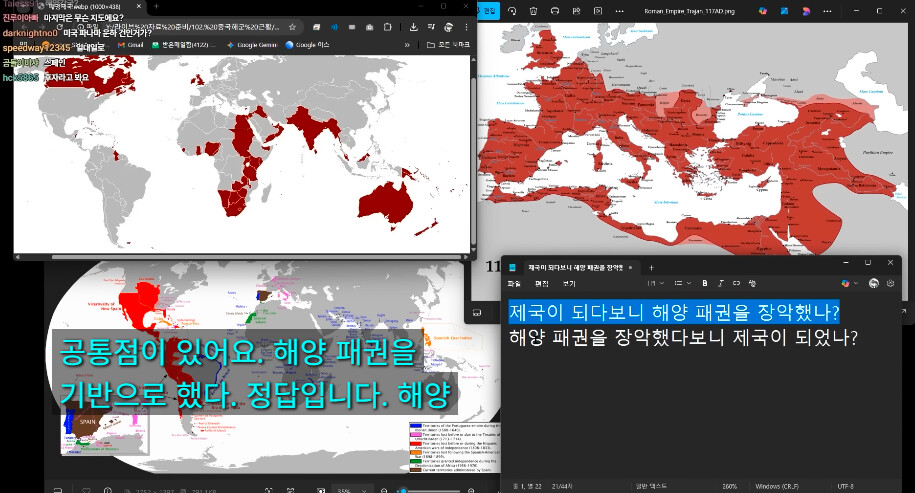Open the left more-options ellipsis in Photos toolbar
915x493 pixels.
point(620,11)
